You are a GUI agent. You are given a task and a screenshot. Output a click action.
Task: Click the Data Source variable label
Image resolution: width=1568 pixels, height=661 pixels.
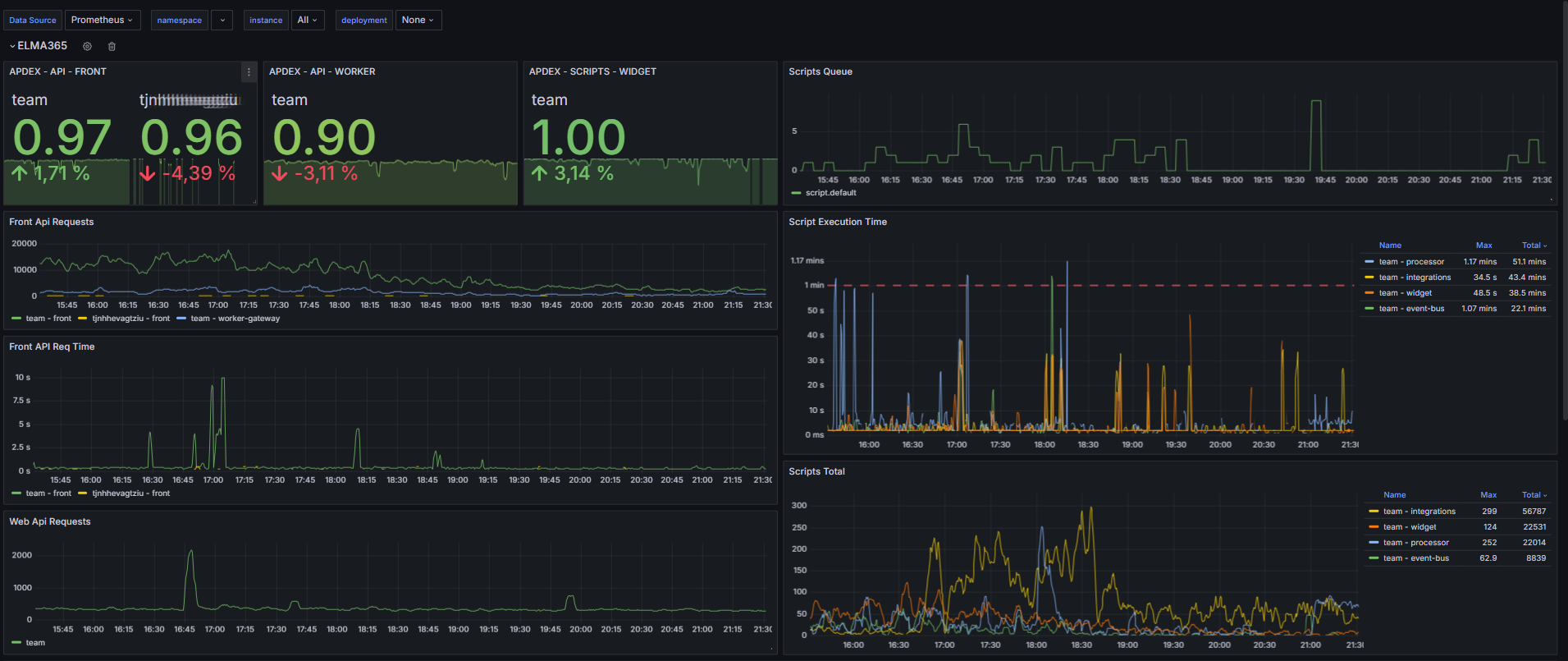click(33, 20)
